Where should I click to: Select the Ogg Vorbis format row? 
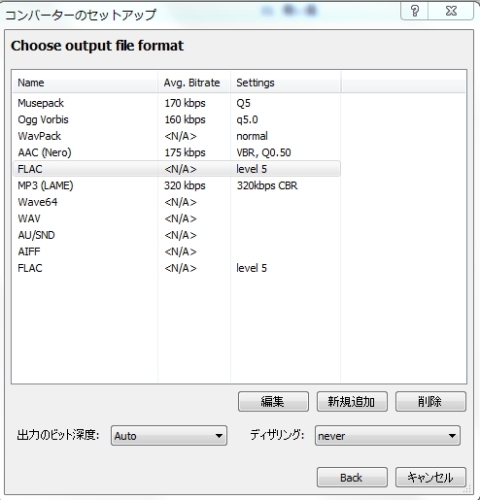177,119
